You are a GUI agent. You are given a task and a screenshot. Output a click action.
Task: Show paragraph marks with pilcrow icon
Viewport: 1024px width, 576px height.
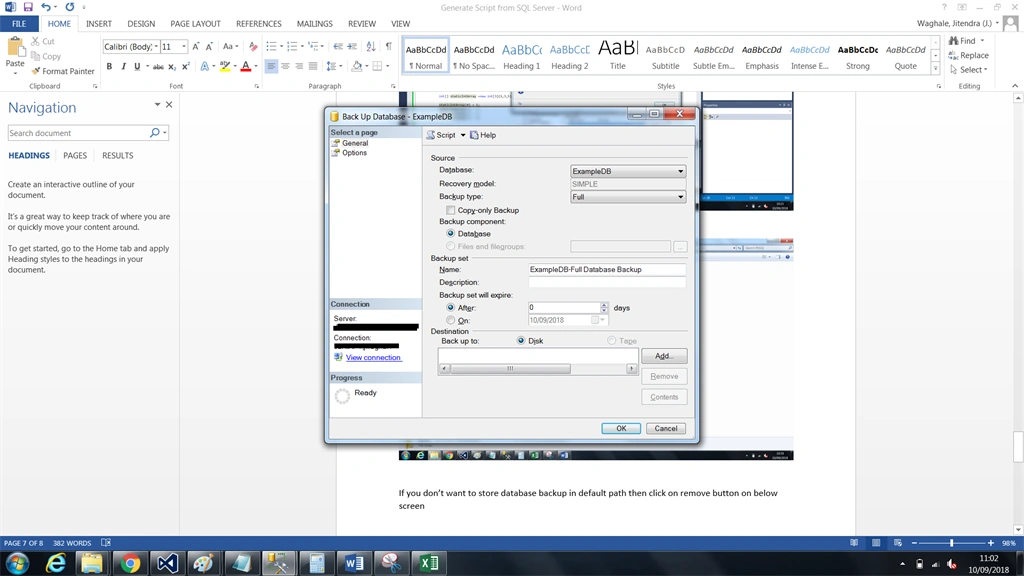click(x=389, y=46)
